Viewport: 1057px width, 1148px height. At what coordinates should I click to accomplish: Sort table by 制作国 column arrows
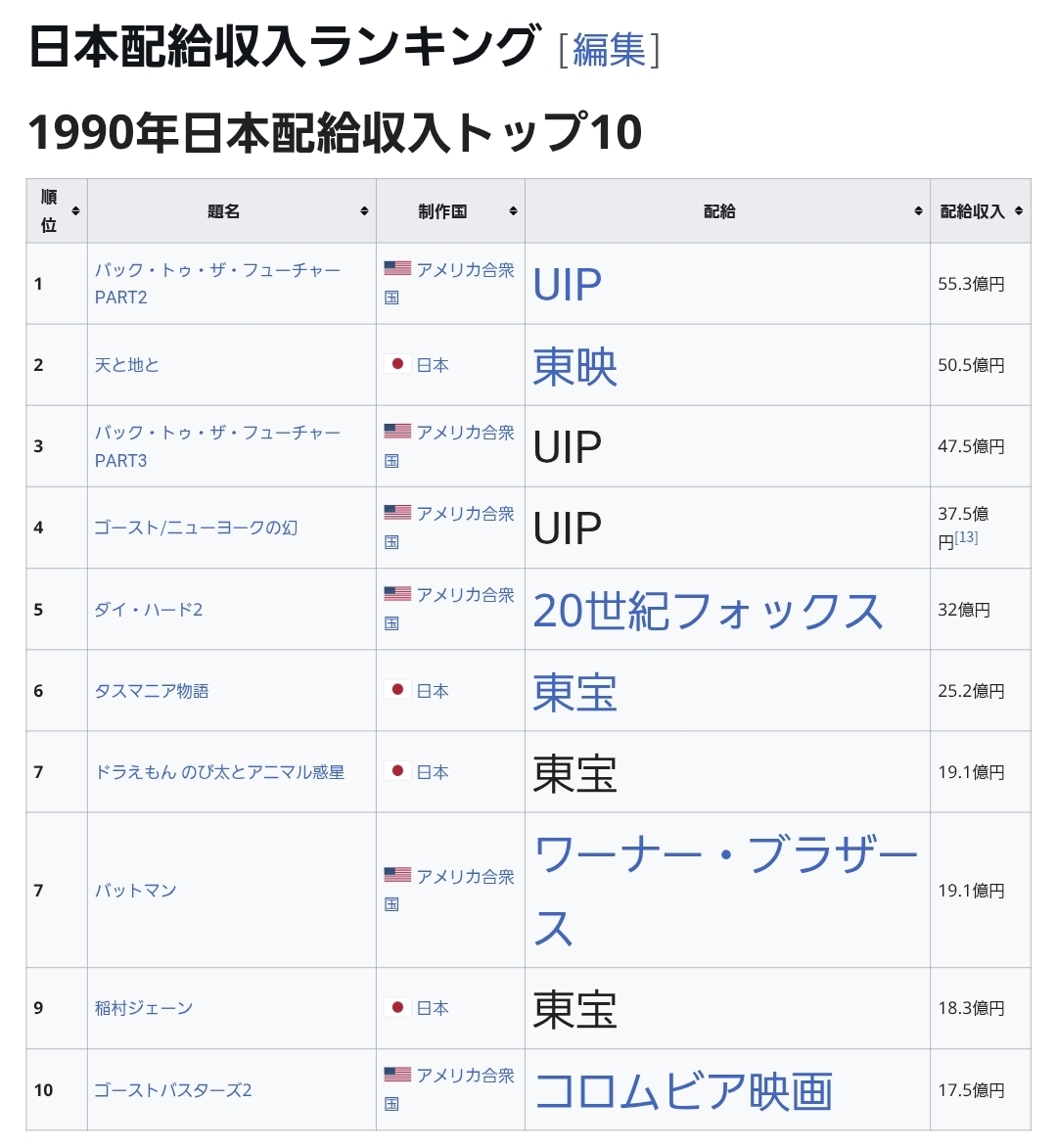513,211
